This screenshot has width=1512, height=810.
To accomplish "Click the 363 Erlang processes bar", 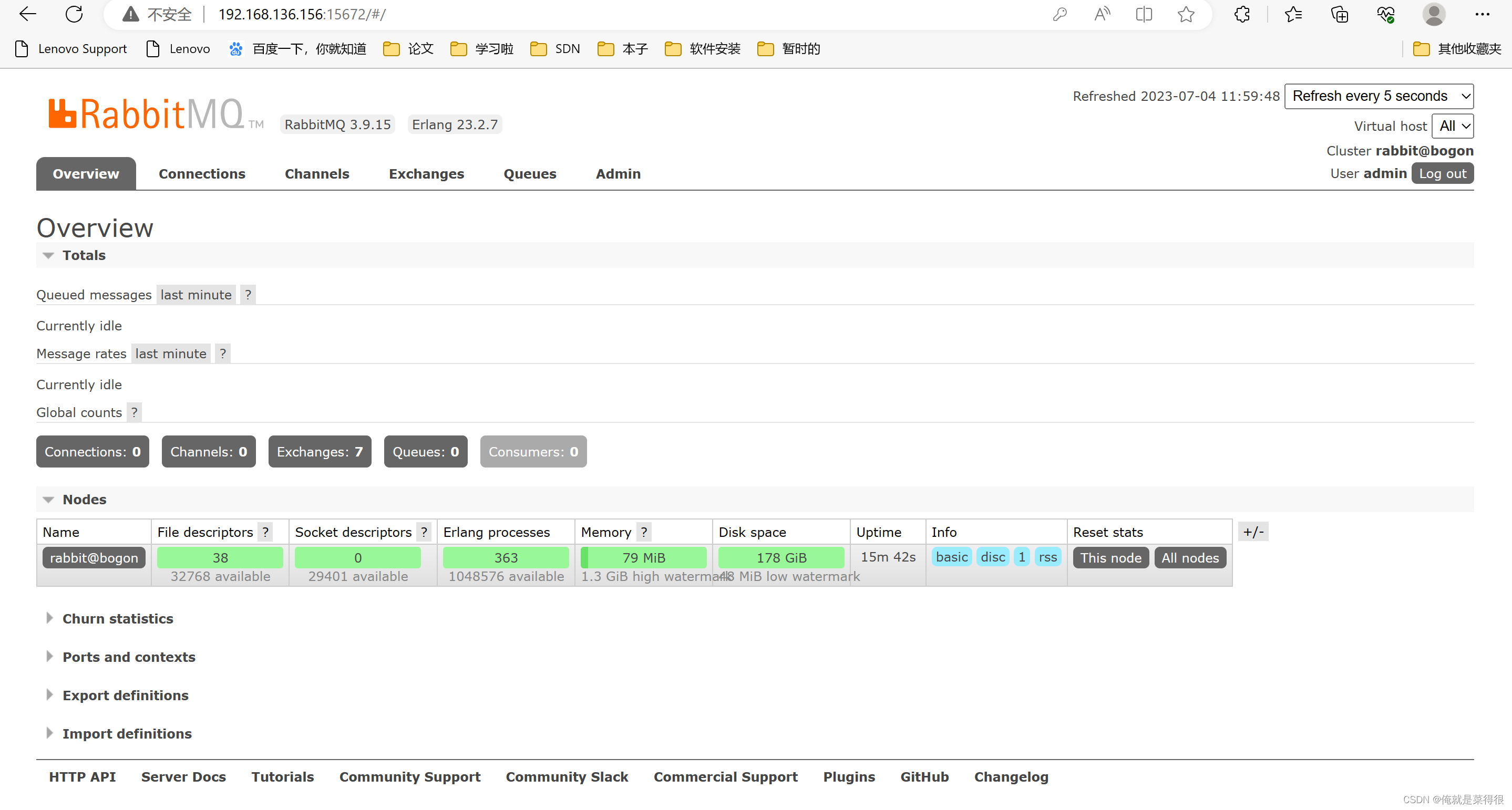I will [506, 558].
